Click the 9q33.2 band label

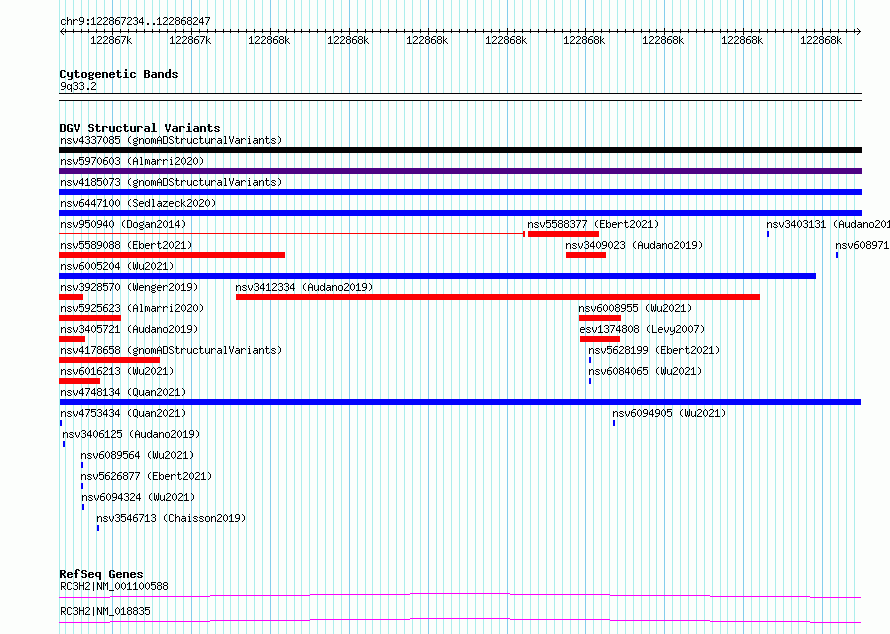[x=78, y=86]
